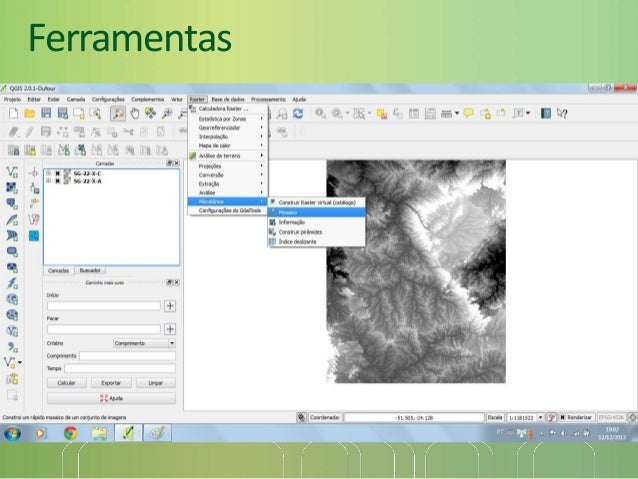Open the Attribute Table icon

point(414,114)
